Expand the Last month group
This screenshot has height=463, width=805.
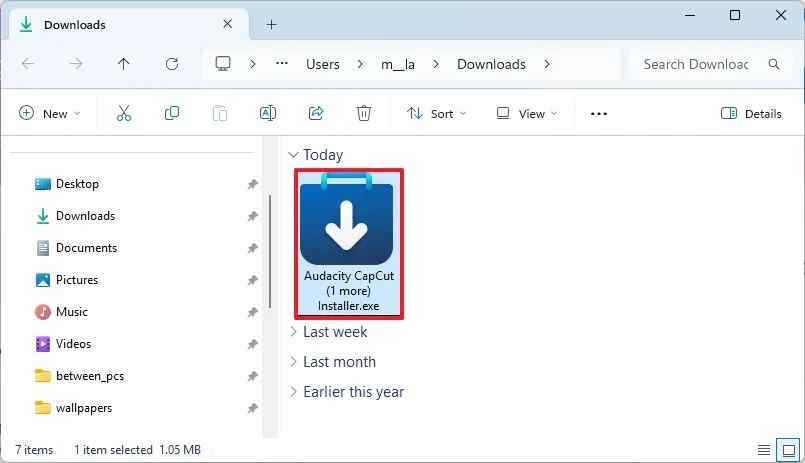point(293,362)
